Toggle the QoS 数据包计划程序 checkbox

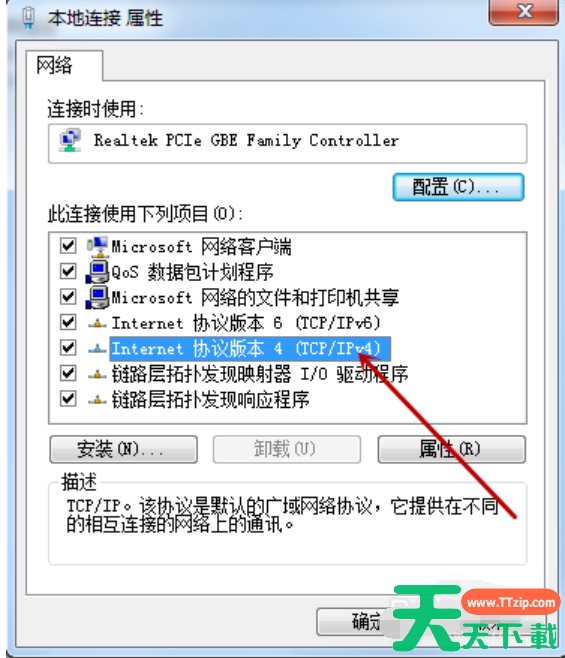(x=68, y=271)
